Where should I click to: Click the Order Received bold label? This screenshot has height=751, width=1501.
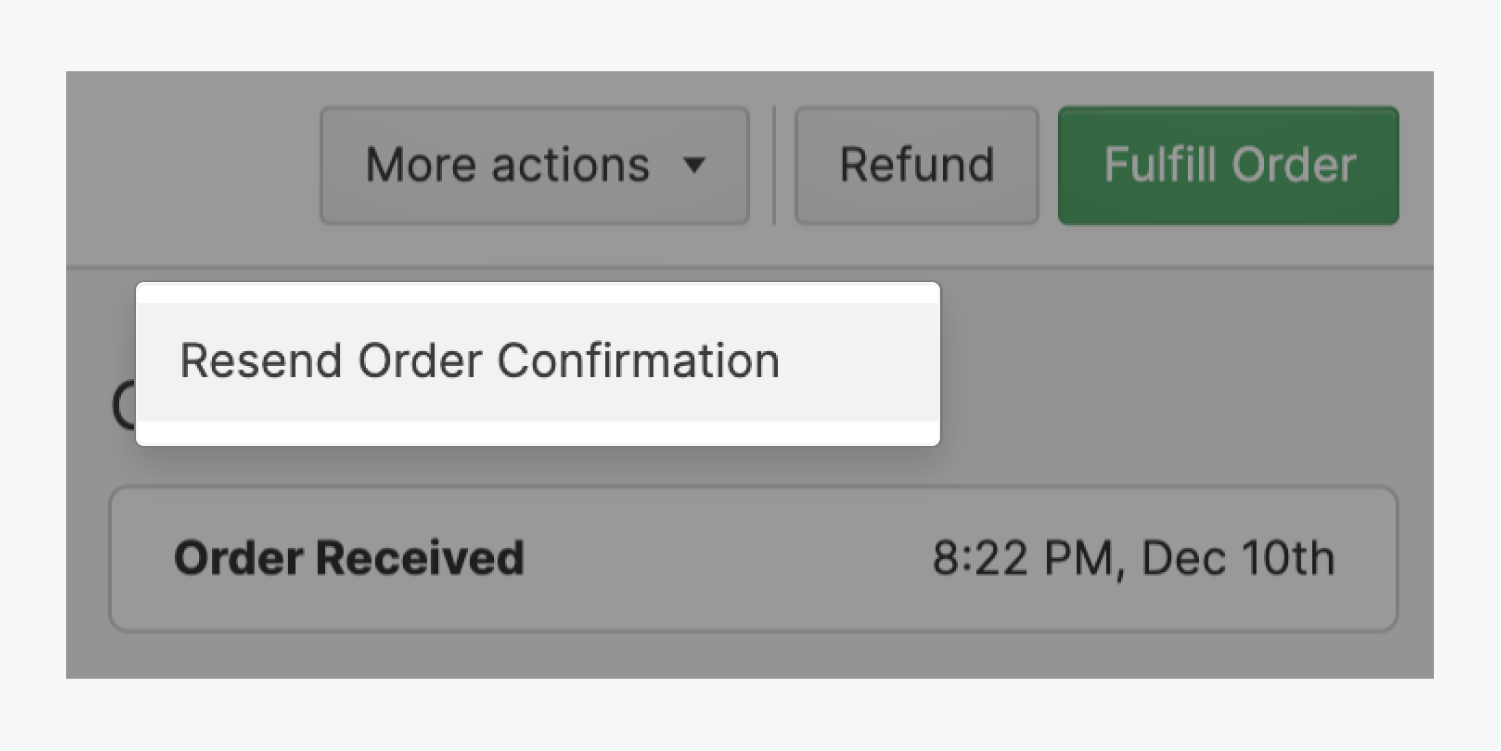click(x=349, y=558)
